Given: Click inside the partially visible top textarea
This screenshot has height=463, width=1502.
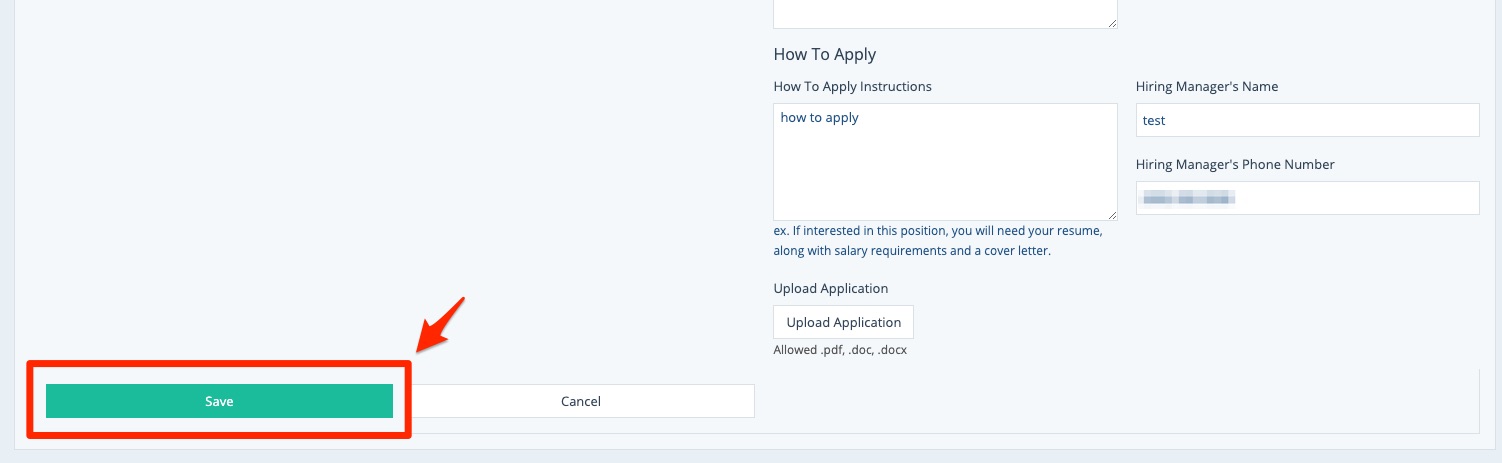Looking at the screenshot, I should point(945,12).
